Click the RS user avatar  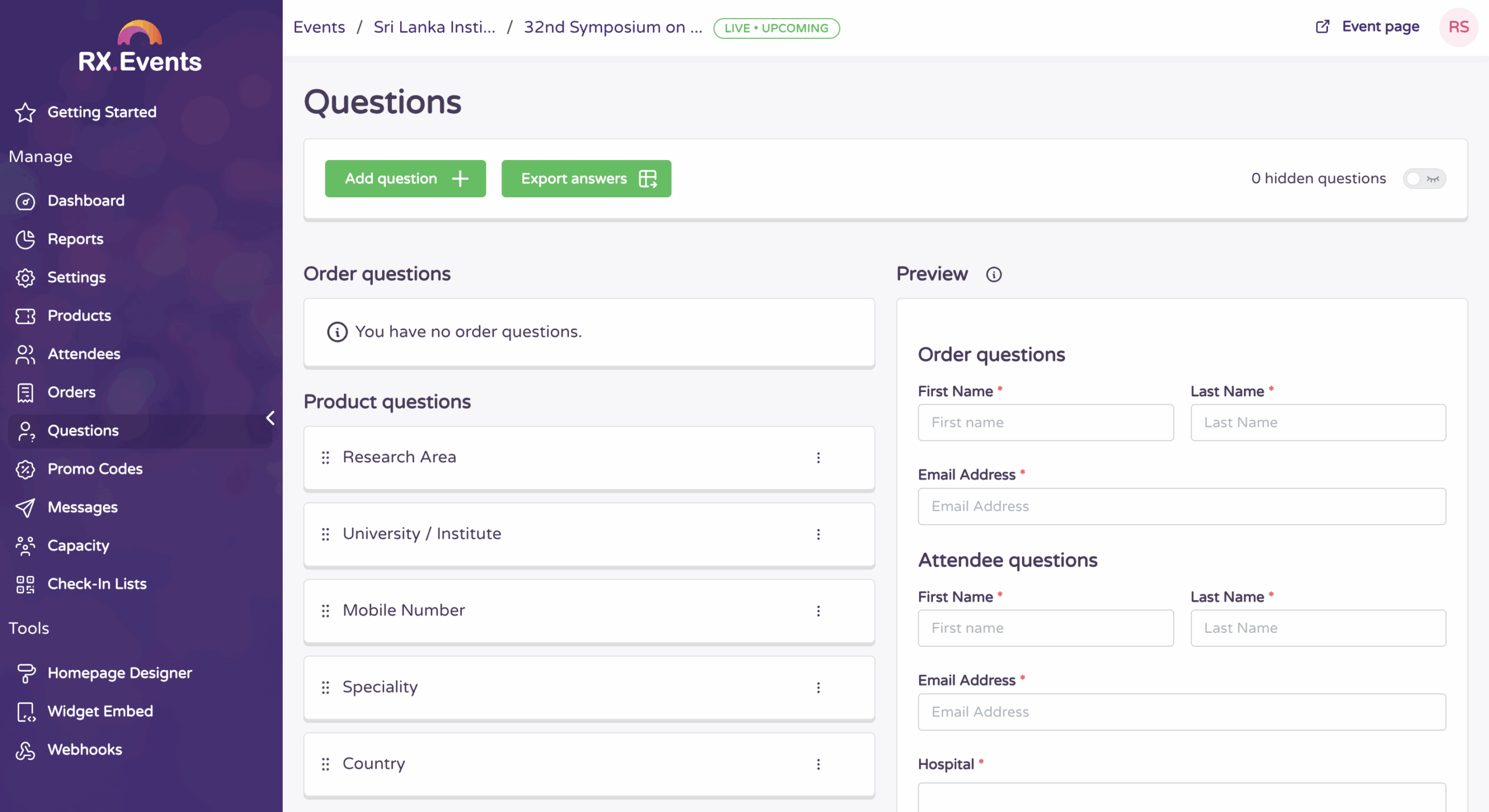(1458, 27)
